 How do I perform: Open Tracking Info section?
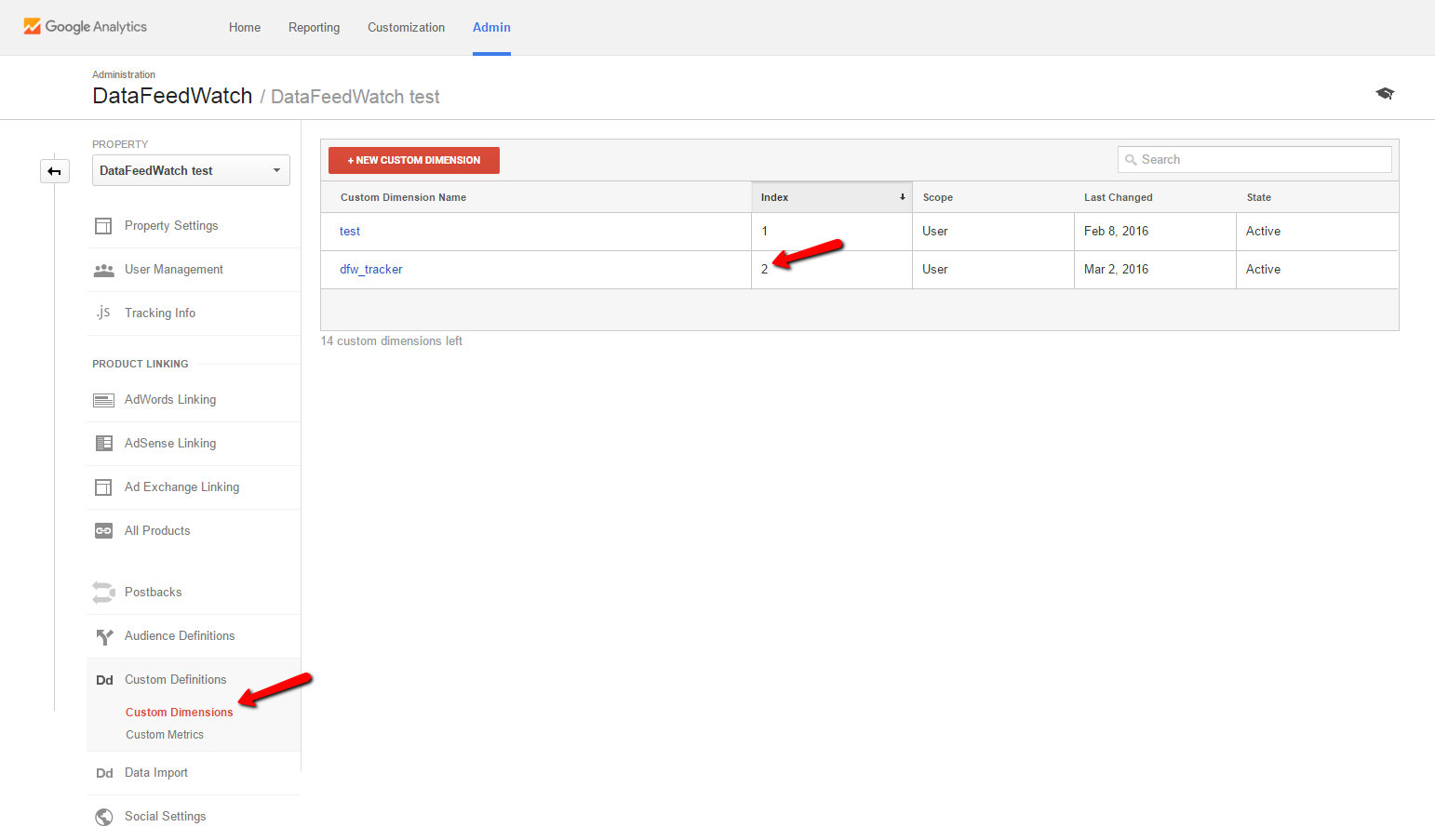160,313
